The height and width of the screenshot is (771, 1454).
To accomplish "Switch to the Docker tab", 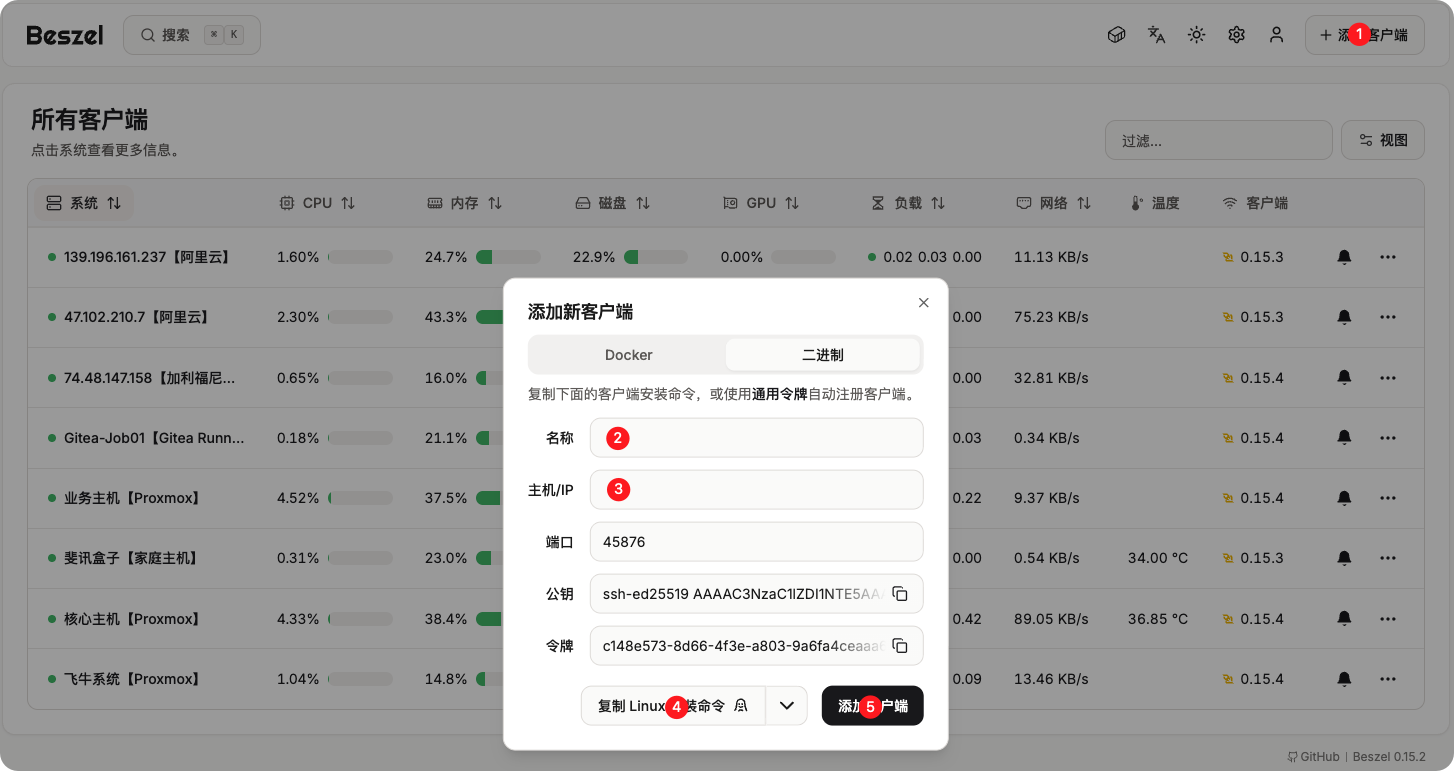I will pos(628,355).
